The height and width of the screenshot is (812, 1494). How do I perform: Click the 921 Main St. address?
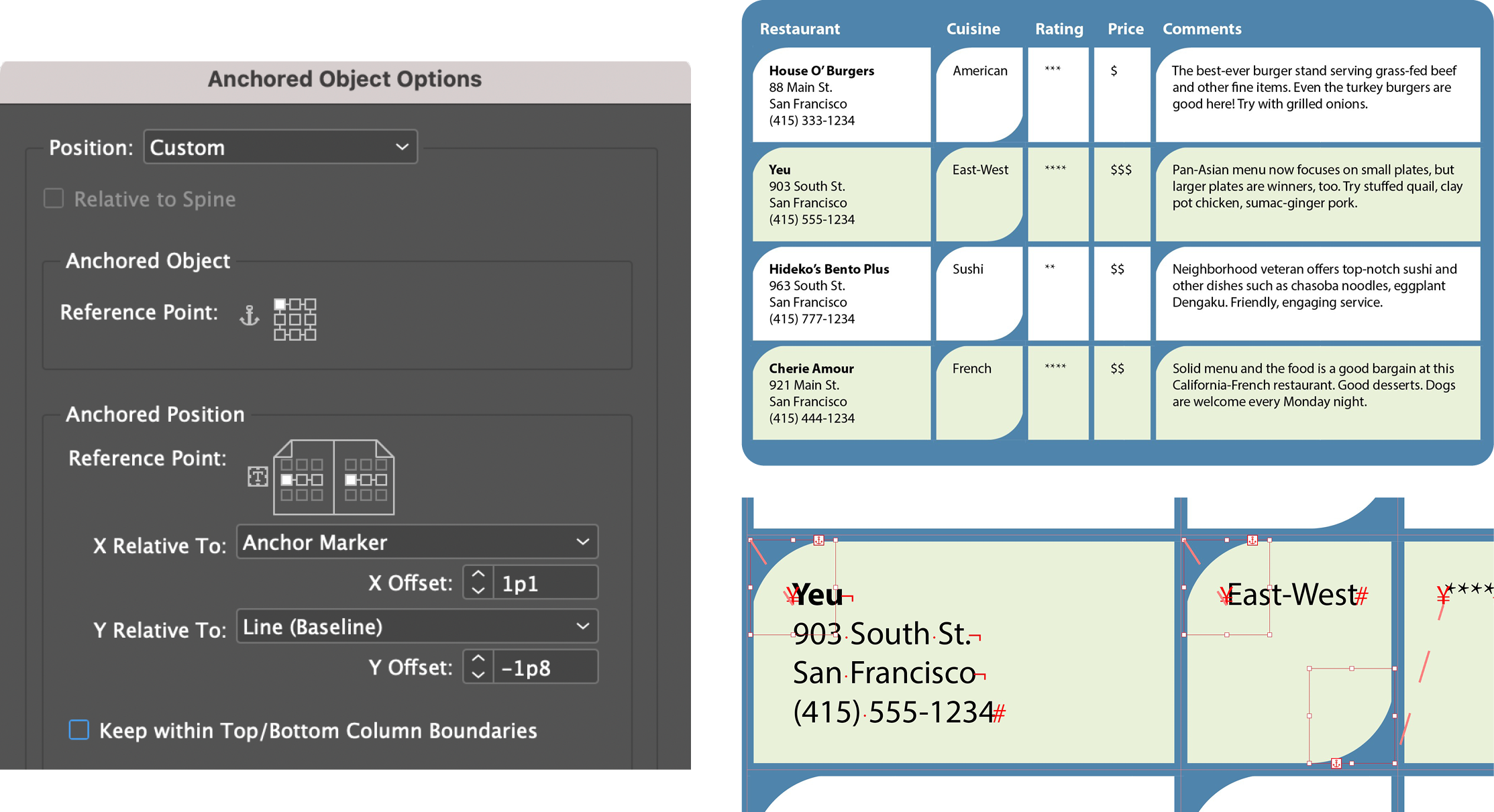coord(804,385)
